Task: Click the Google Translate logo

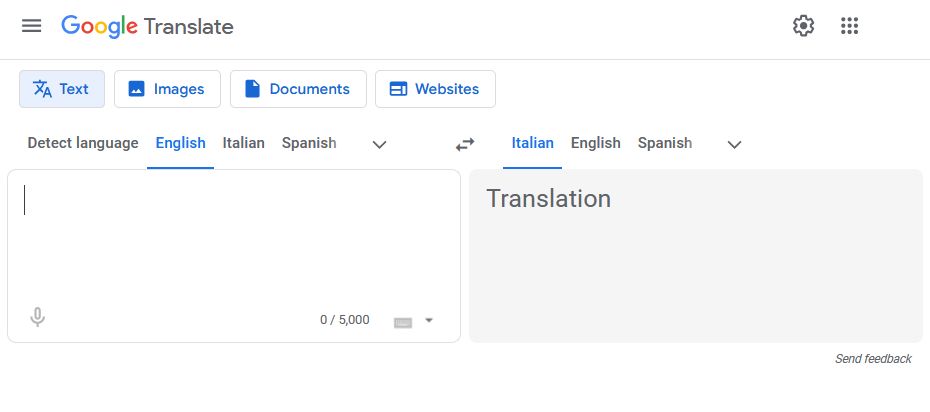Action: coord(147,26)
